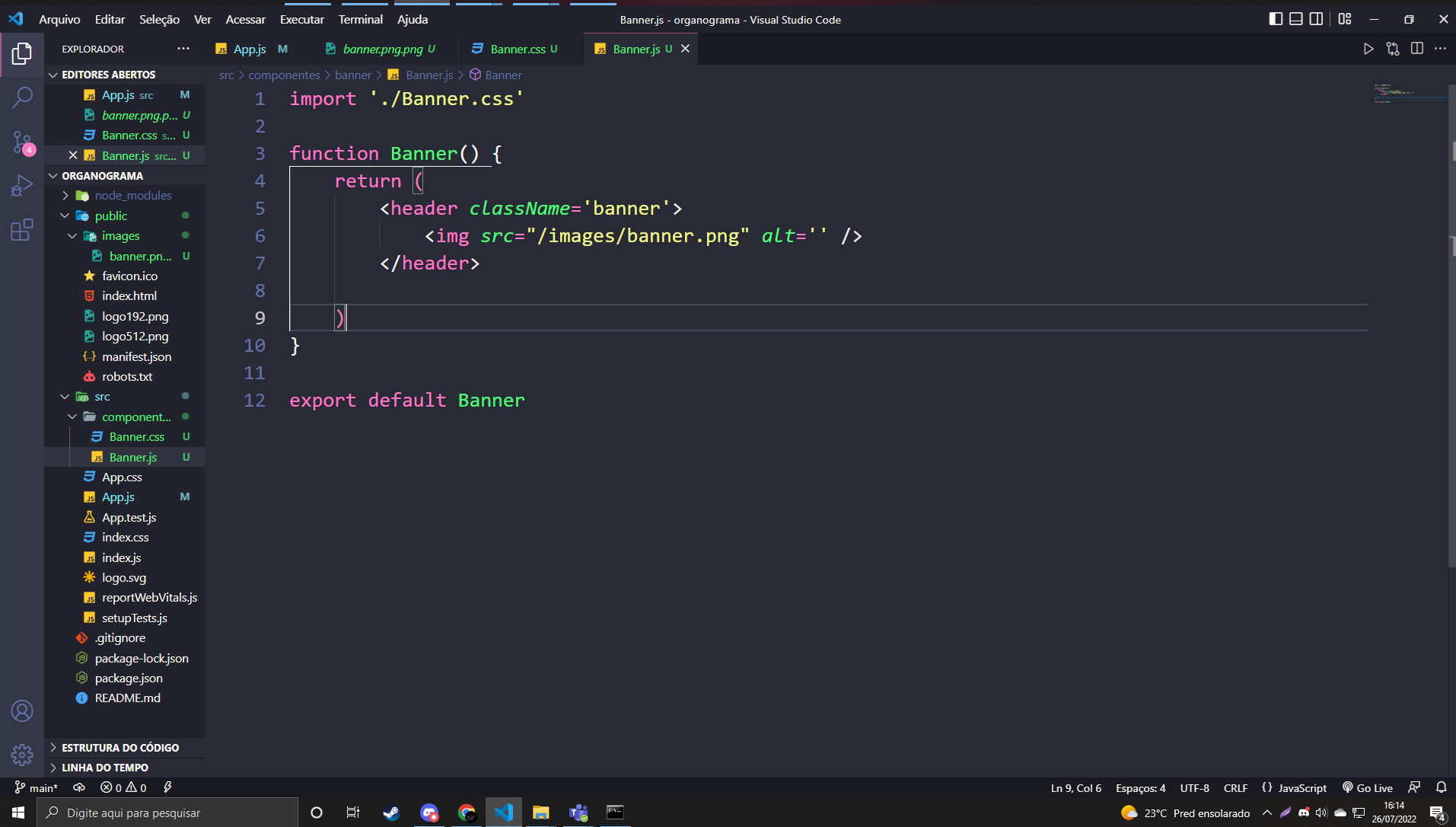
Task: Open Customize Layout icon
Action: pyautogui.click(x=1345, y=19)
